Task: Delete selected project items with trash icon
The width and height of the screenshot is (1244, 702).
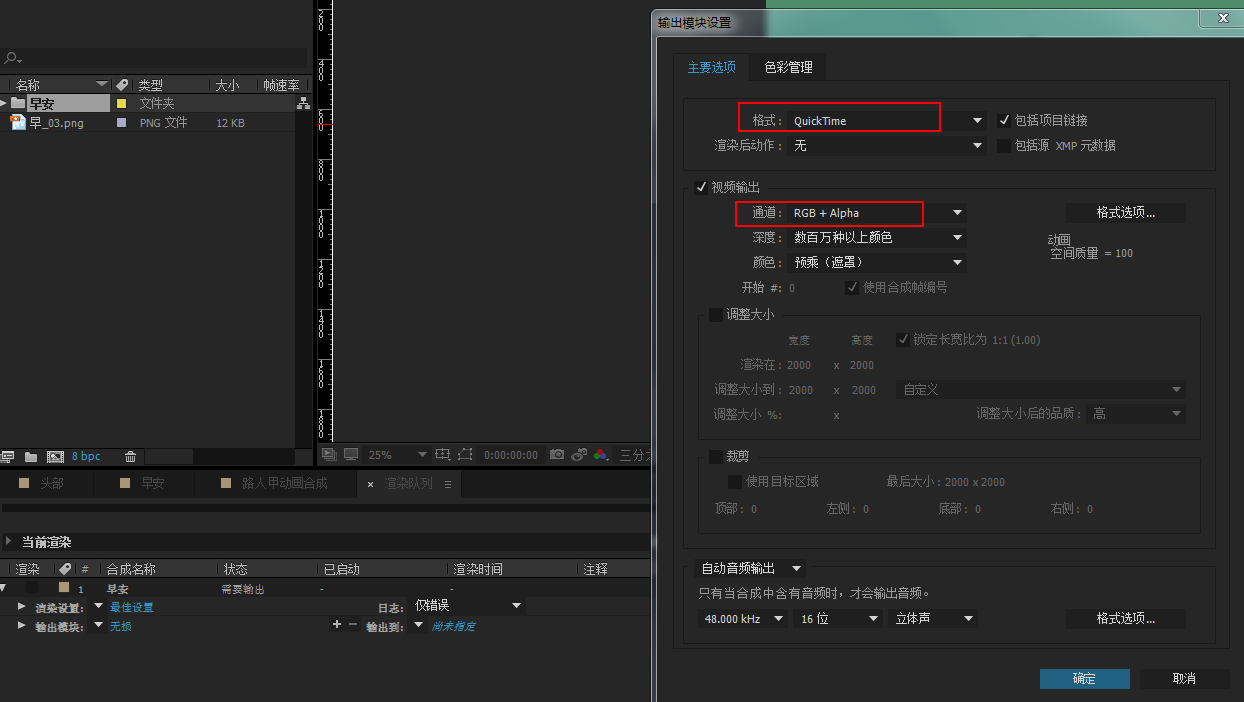Action: click(x=130, y=456)
